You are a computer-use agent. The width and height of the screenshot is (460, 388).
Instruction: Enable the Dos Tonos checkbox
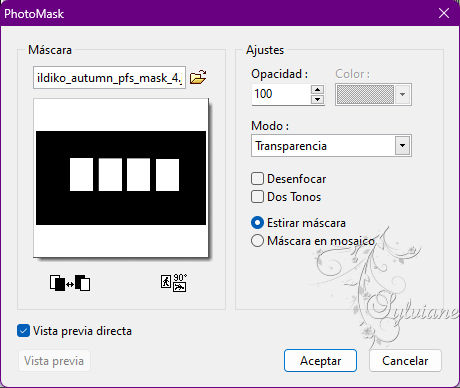257,197
